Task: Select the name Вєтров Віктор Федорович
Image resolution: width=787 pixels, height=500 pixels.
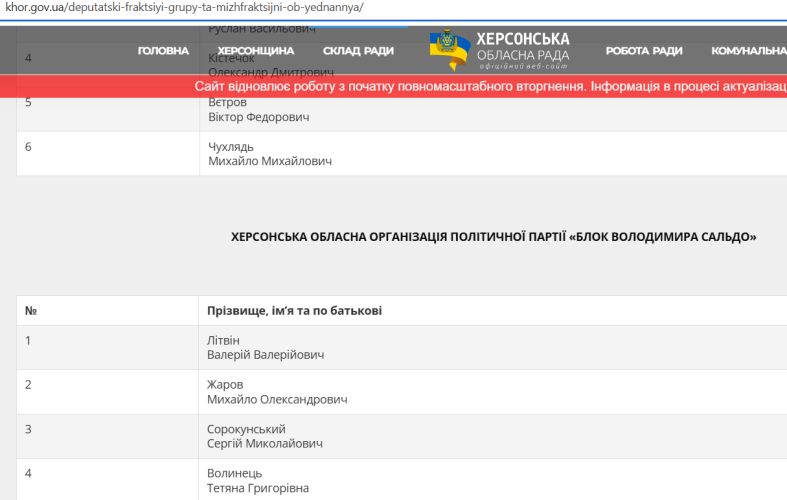Action: coord(258,109)
